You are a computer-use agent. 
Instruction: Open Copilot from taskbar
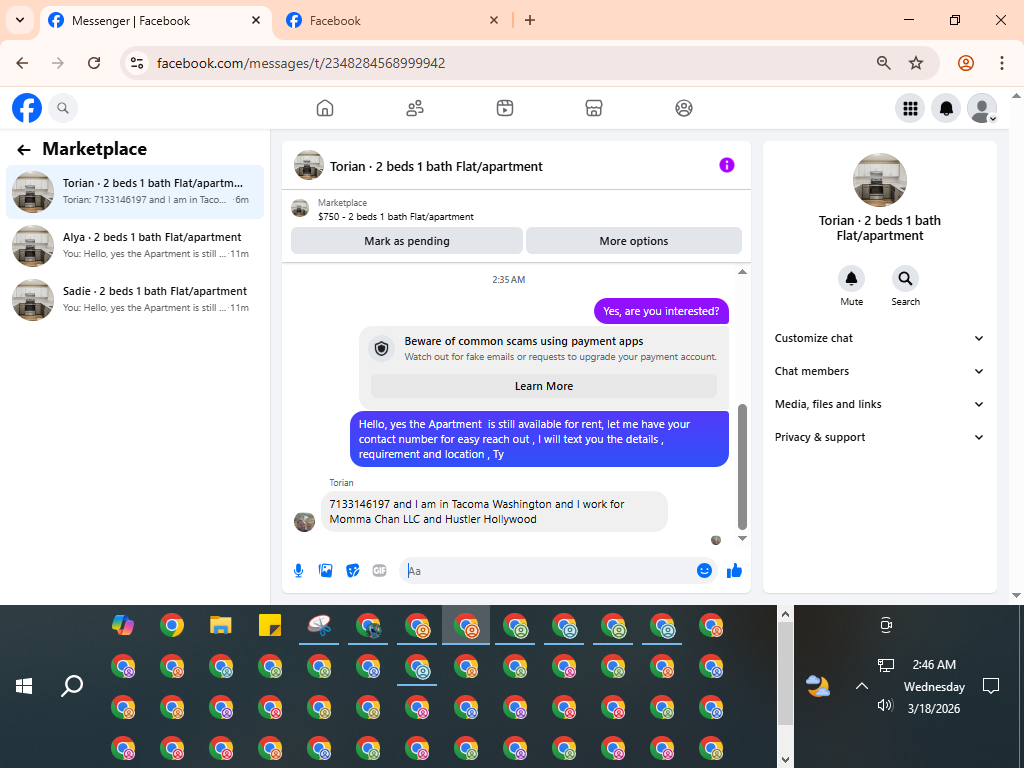[x=123, y=625]
